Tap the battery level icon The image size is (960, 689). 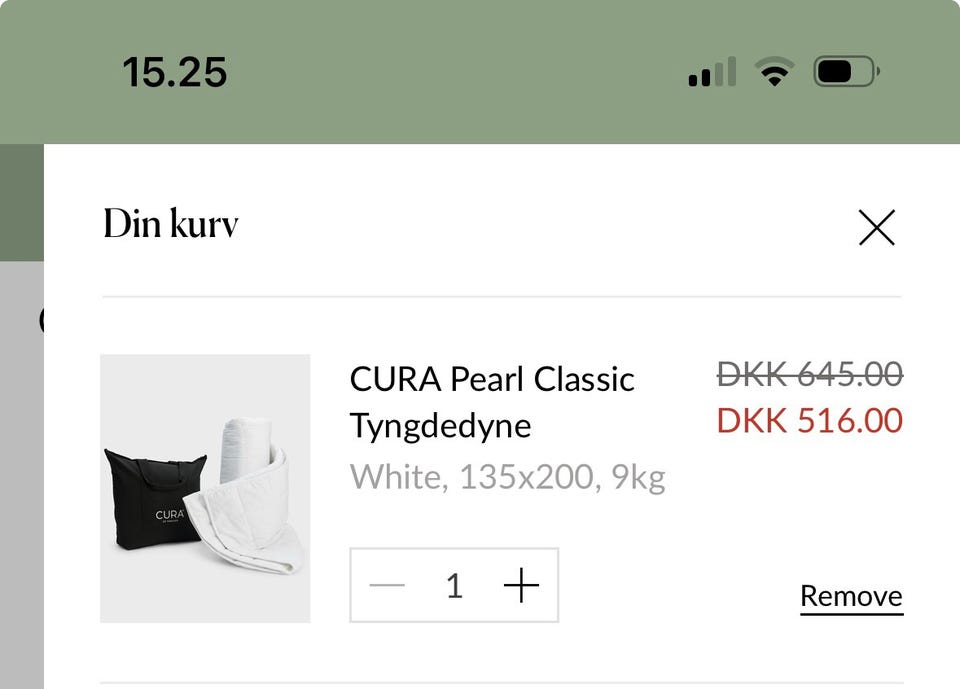tap(846, 72)
